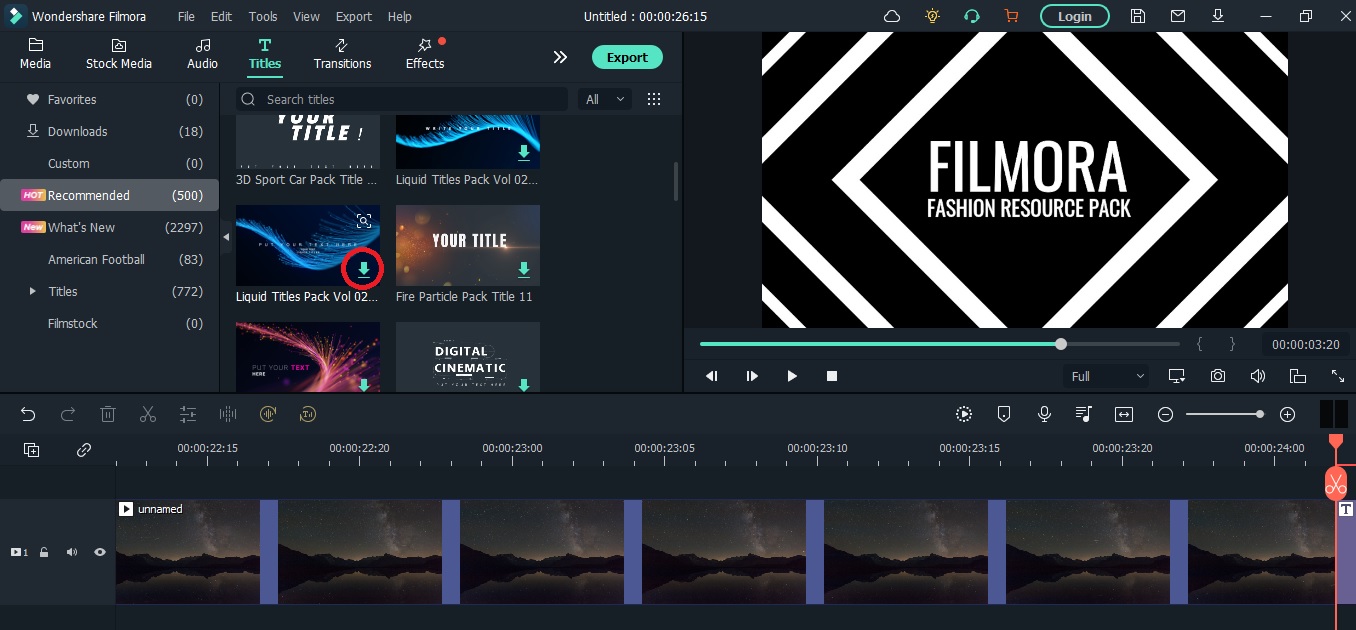
Task: Switch to the Transitions tab
Action: tap(342, 54)
